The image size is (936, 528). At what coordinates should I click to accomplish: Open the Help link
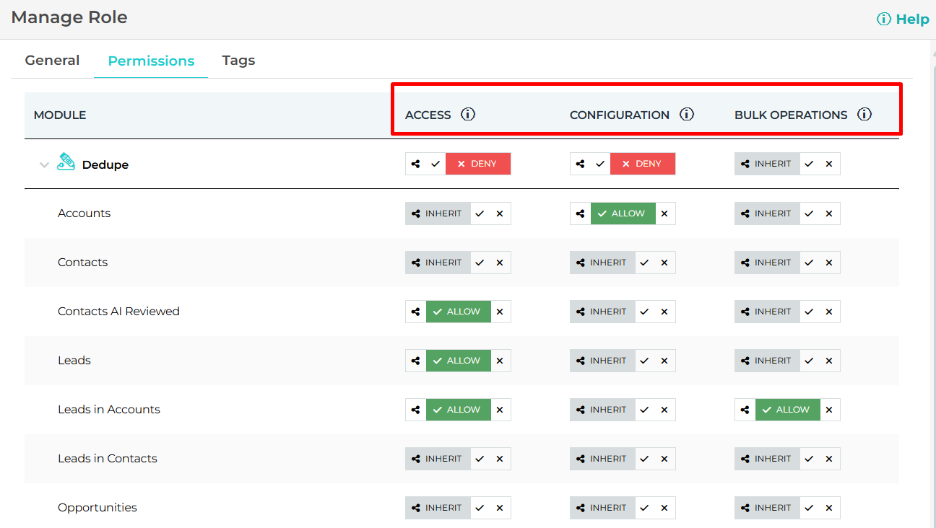(903, 19)
